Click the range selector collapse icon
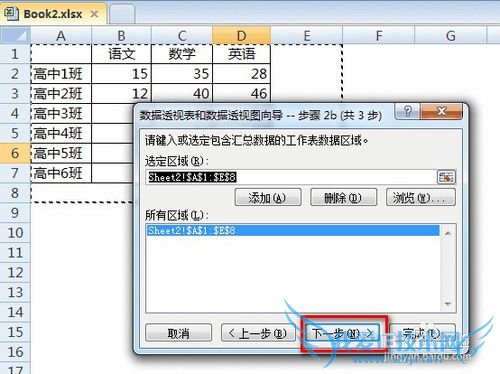 446,177
